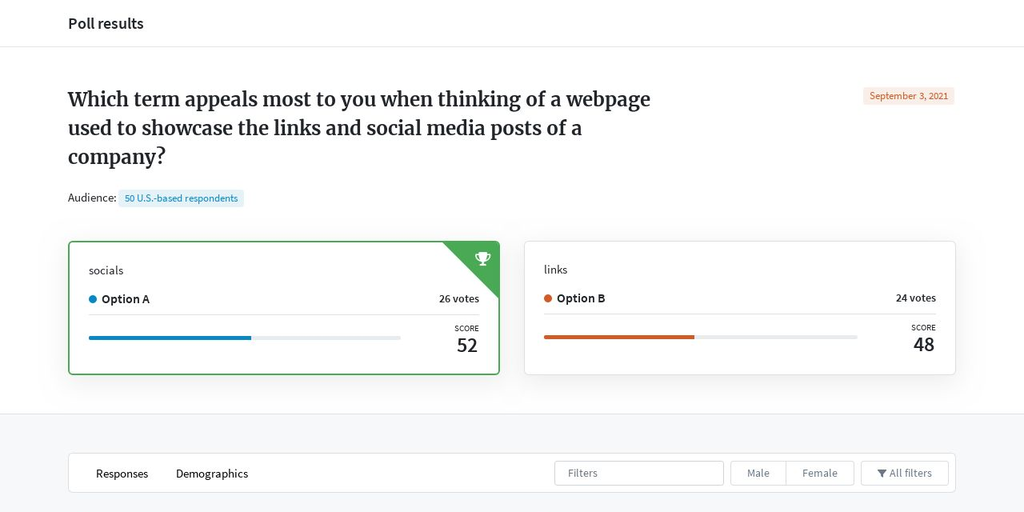This screenshot has height=512, width=1024.
Task: Select the socials option card
Action: point(284,308)
